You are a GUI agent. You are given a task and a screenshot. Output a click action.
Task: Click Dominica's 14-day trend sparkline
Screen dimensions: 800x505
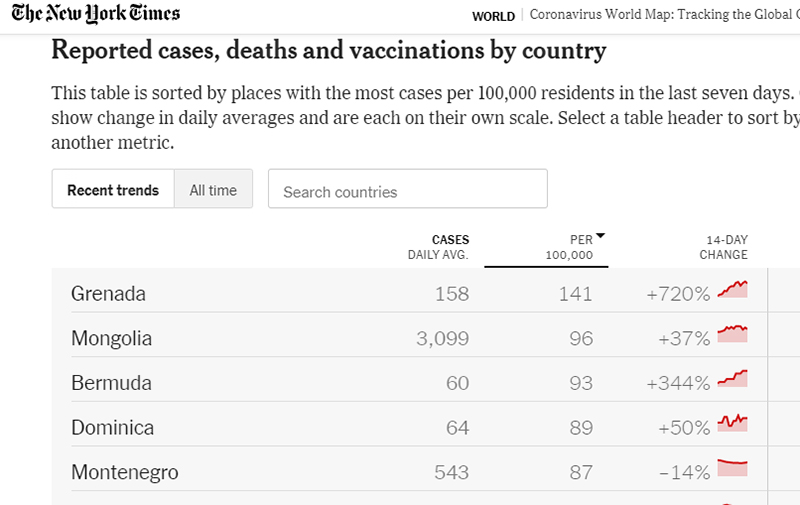coord(734,424)
